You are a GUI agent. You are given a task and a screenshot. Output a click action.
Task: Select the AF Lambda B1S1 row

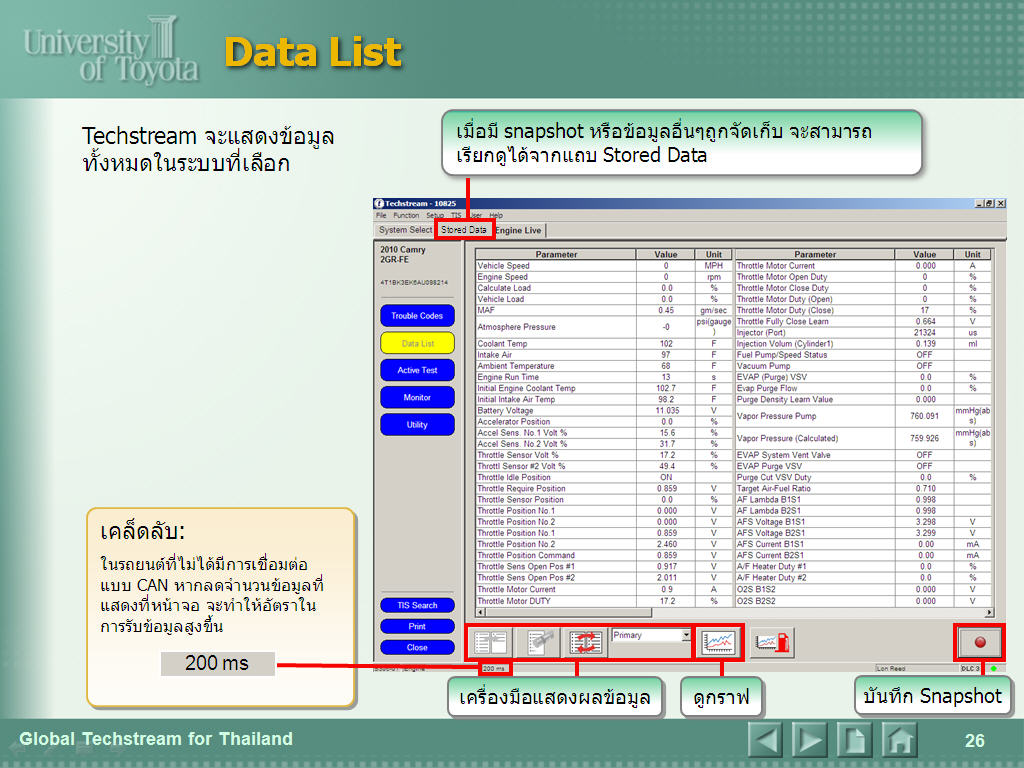(x=863, y=499)
